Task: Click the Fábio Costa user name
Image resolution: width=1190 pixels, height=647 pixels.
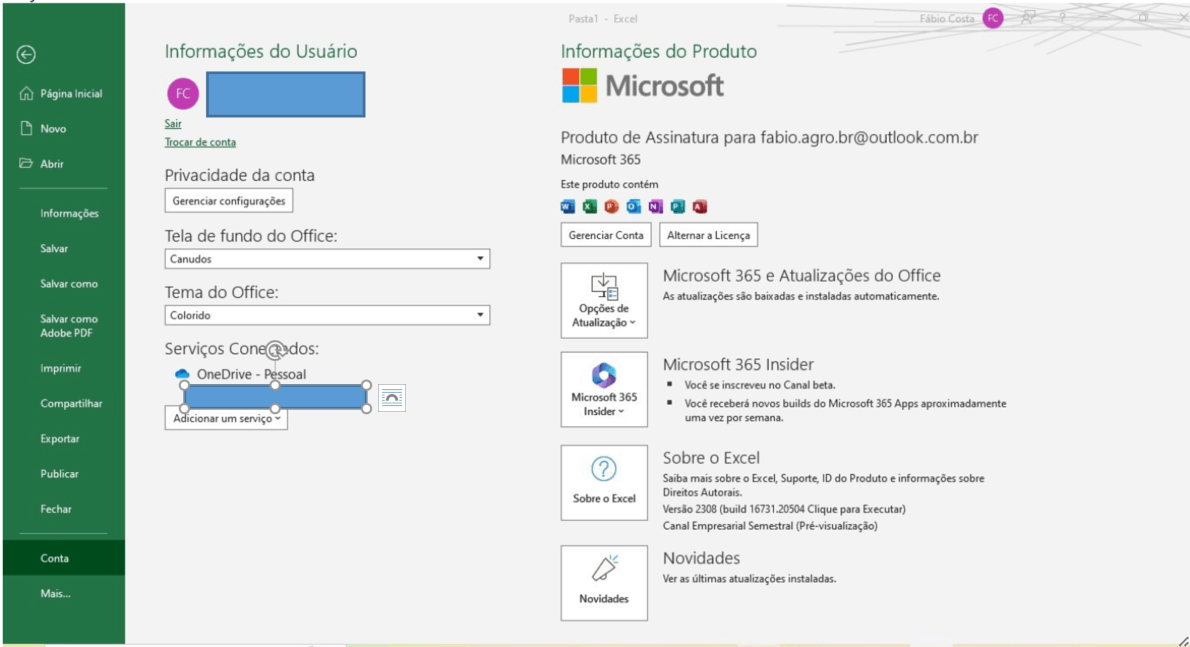Action: coord(946,18)
